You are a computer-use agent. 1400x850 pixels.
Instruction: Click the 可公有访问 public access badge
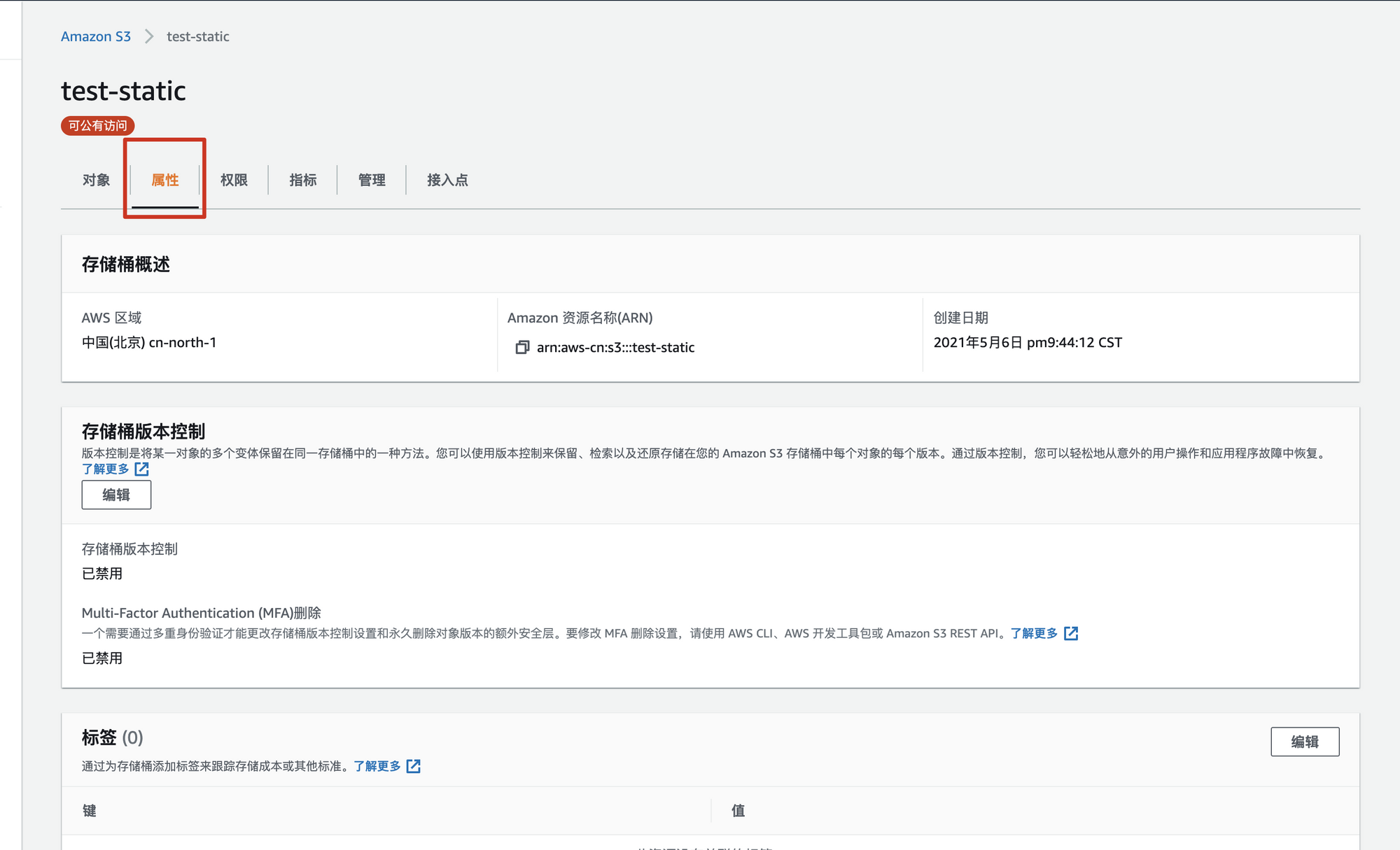coord(98,126)
